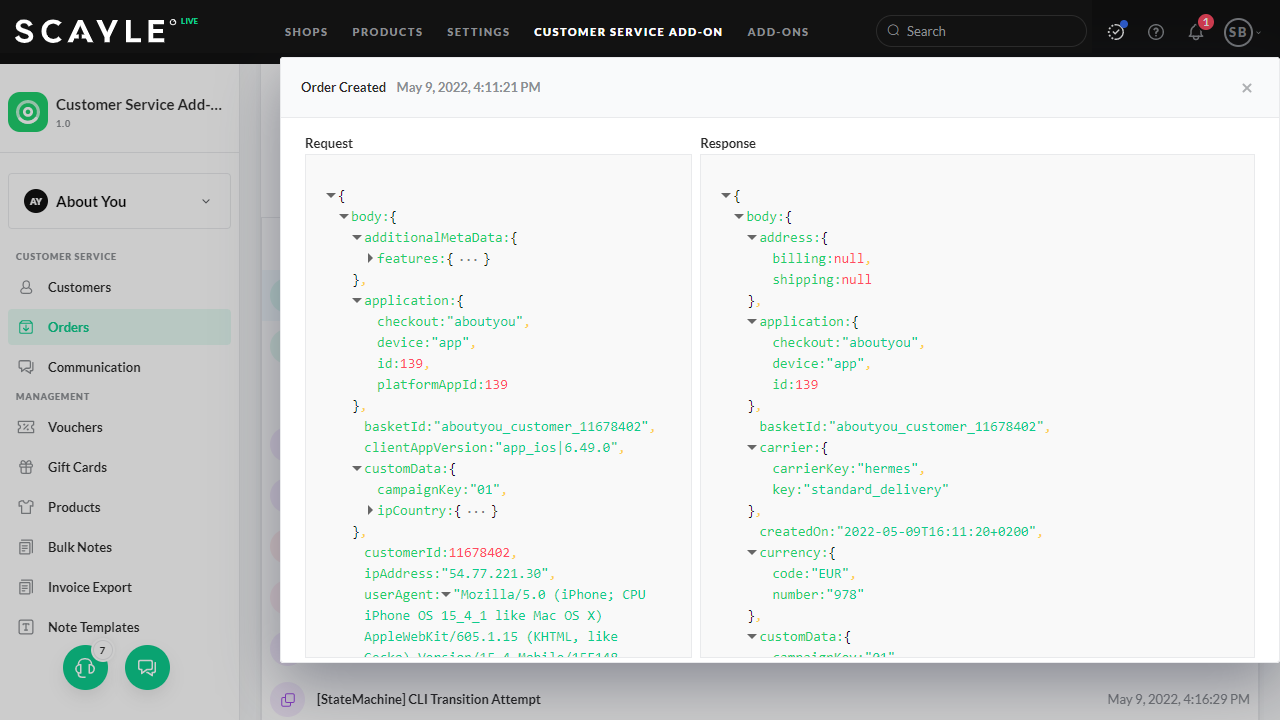This screenshot has width=1280, height=720.
Task: Open Invoice Export page
Action: [89, 587]
